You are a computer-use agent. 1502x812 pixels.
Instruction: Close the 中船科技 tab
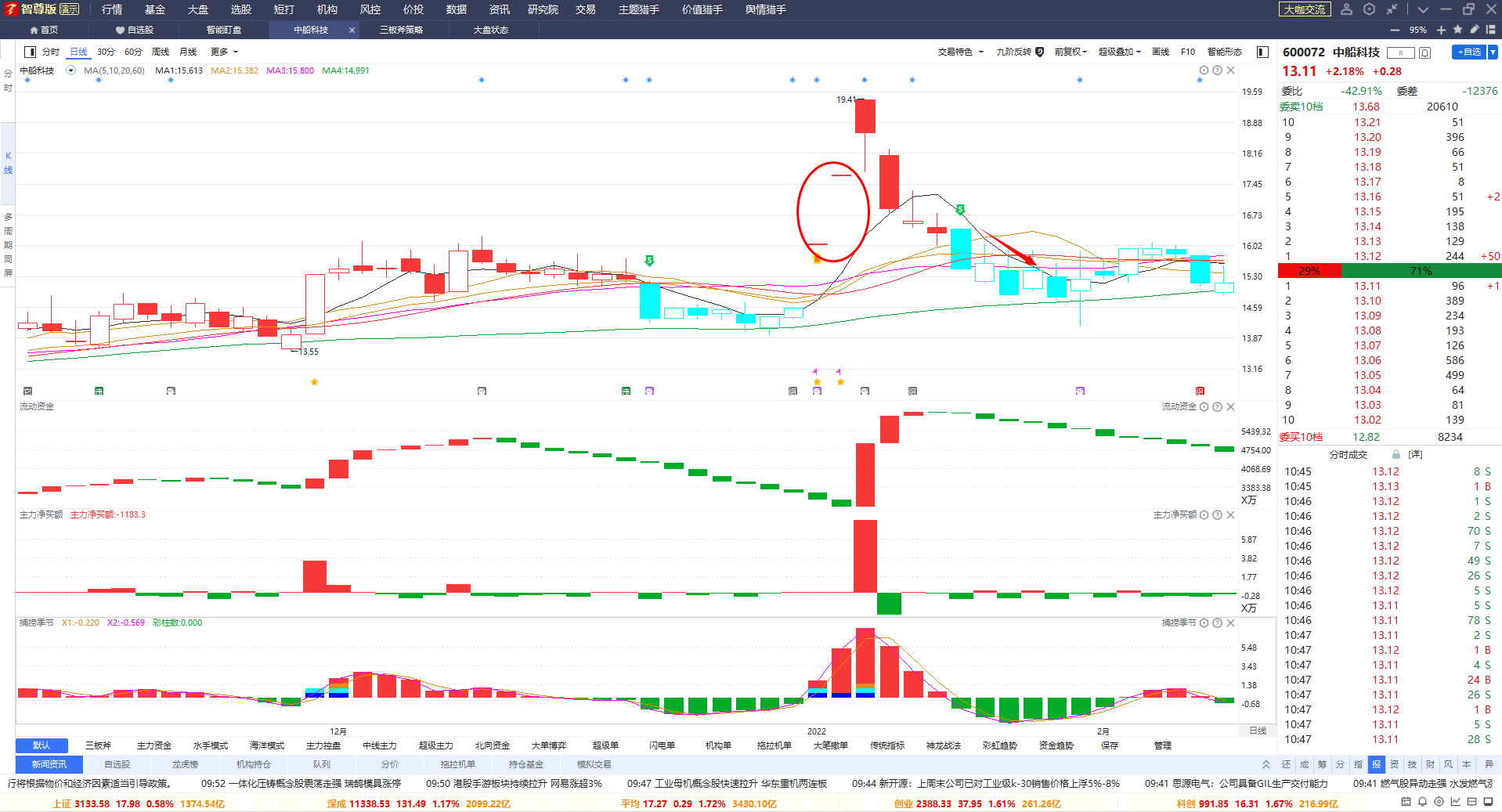352,30
